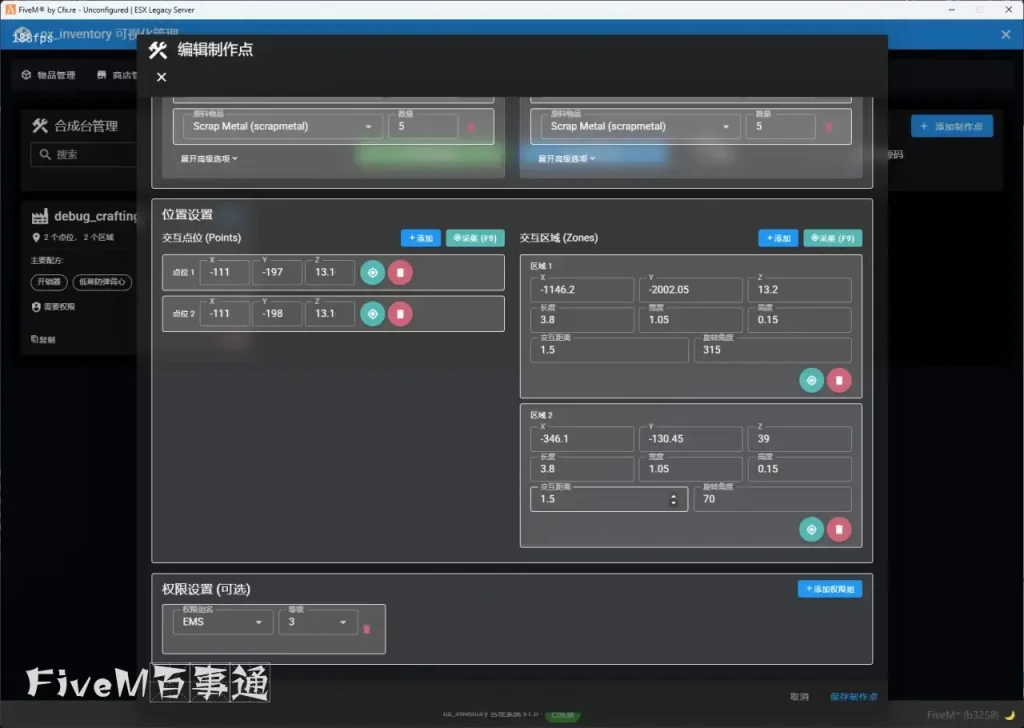Close the 编辑制作点 dialog with the X icon
Image resolution: width=1024 pixels, height=728 pixels.
coord(162,77)
